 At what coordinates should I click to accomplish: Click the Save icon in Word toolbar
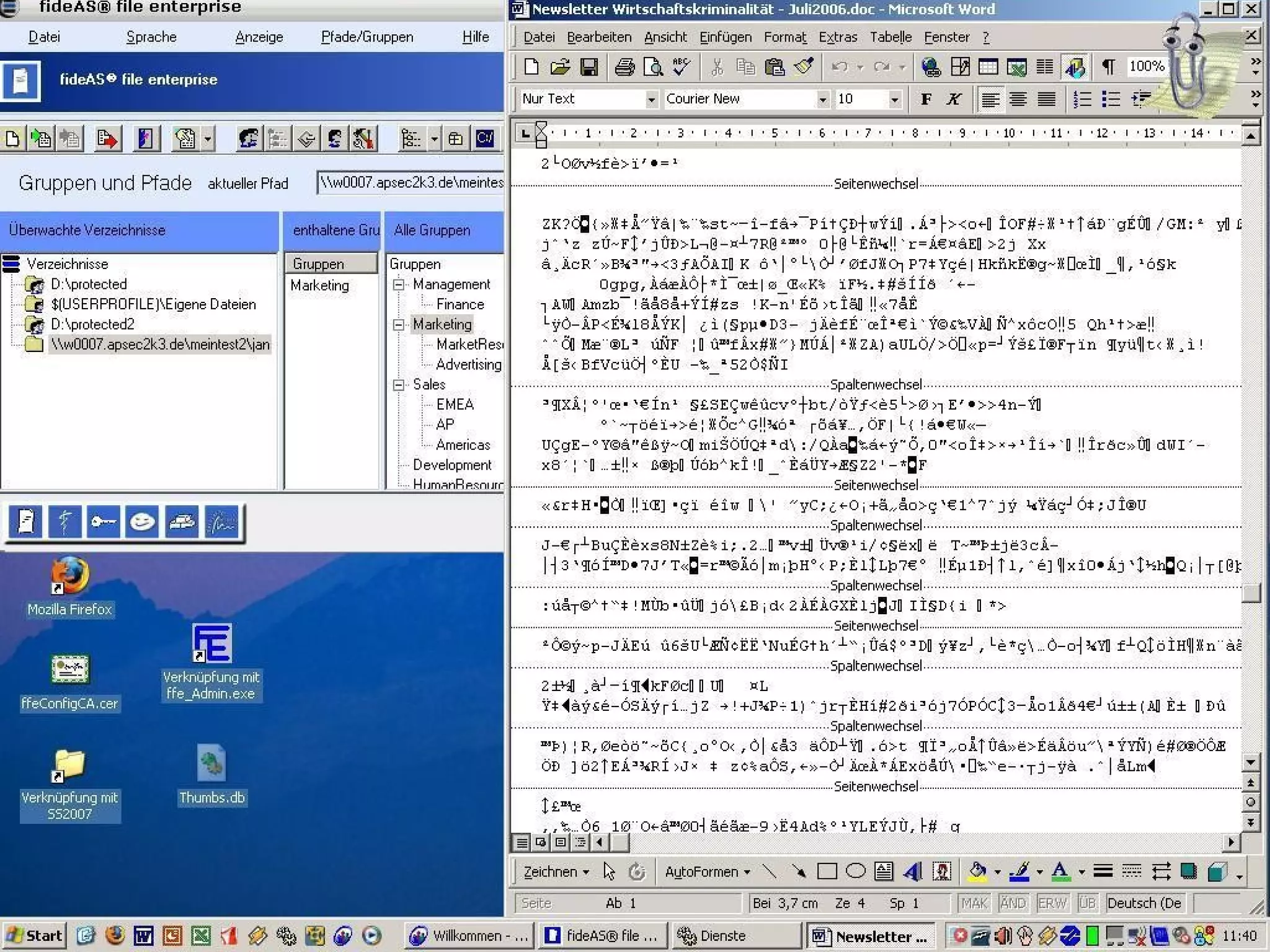[x=588, y=67]
